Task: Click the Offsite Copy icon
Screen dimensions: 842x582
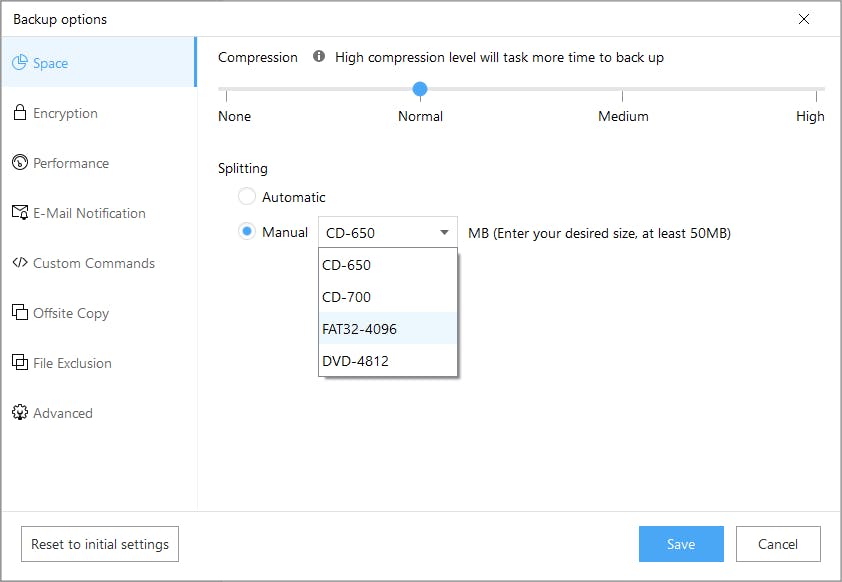Action: [x=19, y=313]
